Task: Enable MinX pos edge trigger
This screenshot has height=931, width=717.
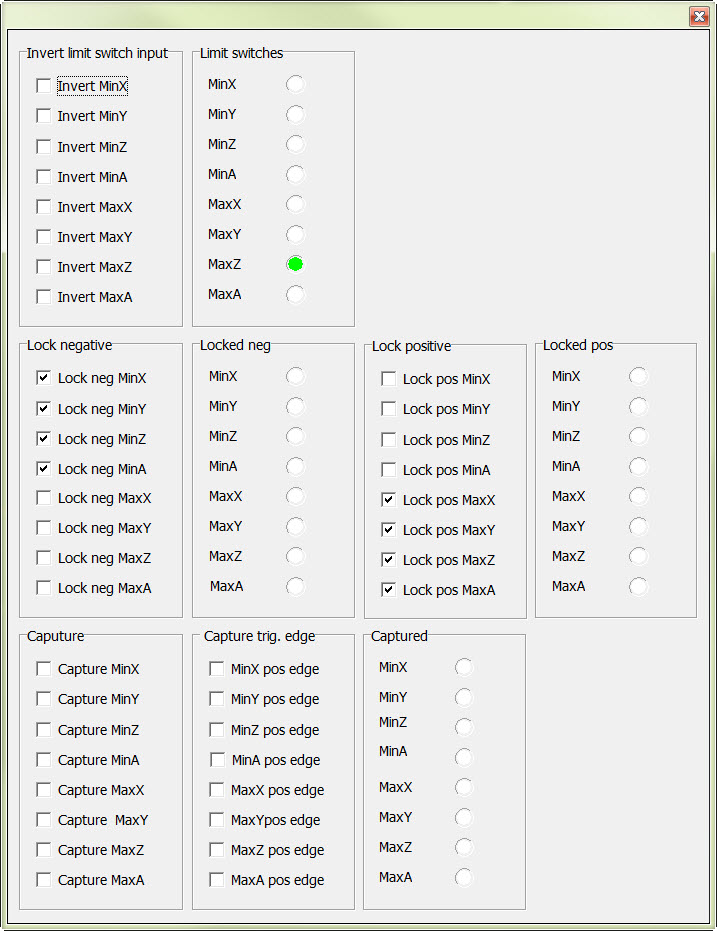Action: click(x=217, y=669)
